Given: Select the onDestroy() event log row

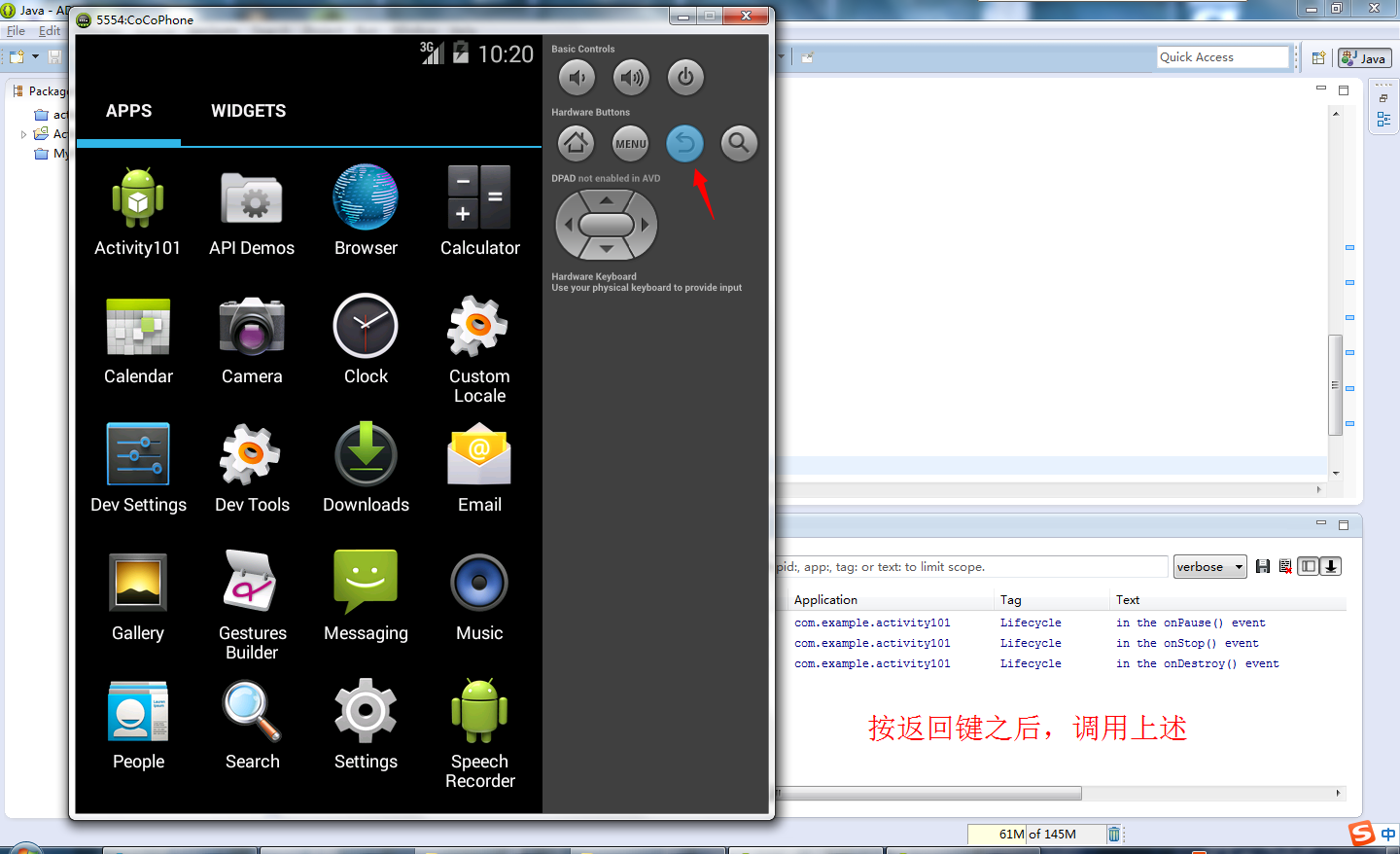Looking at the screenshot, I should 1067,663.
